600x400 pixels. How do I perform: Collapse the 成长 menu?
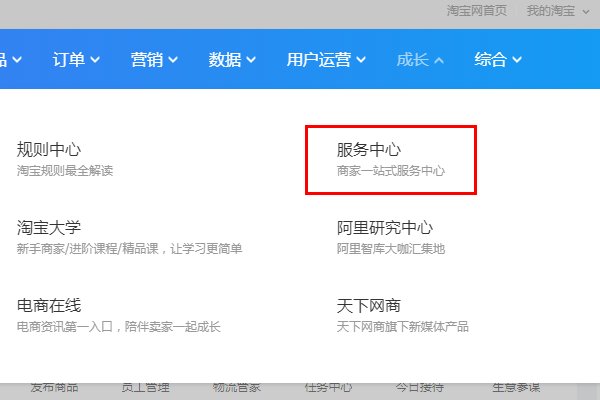[420, 59]
